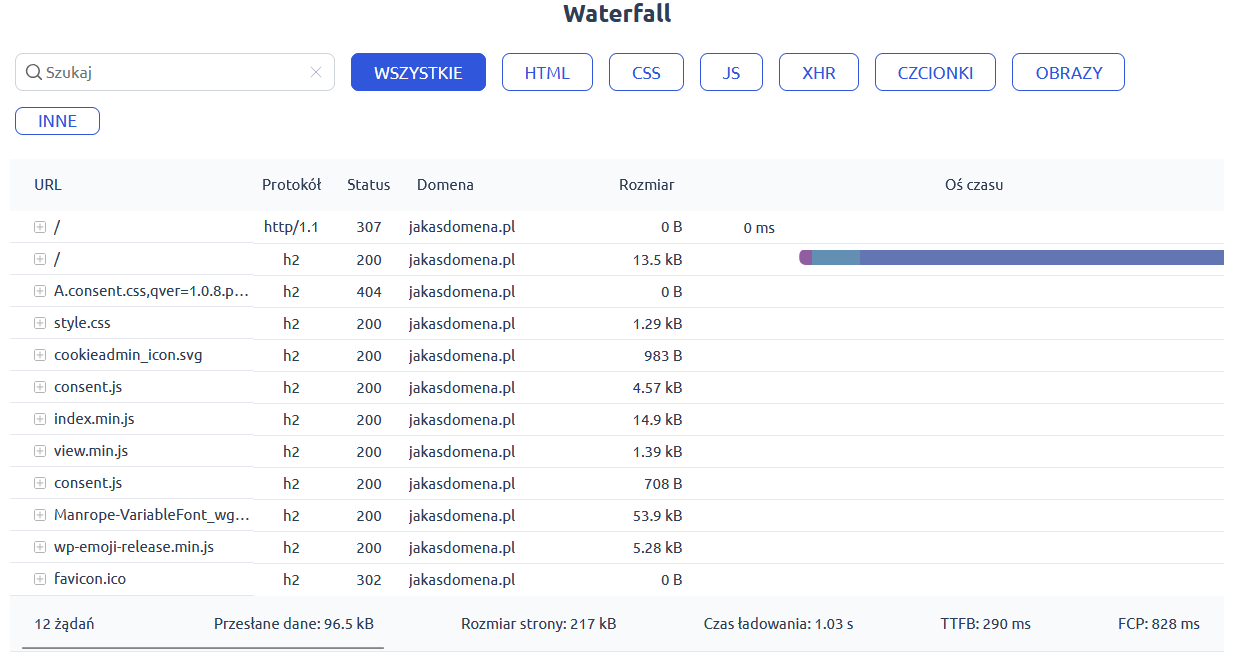The height and width of the screenshot is (659, 1236).
Task: Filter requests by CSS
Action: point(646,73)
